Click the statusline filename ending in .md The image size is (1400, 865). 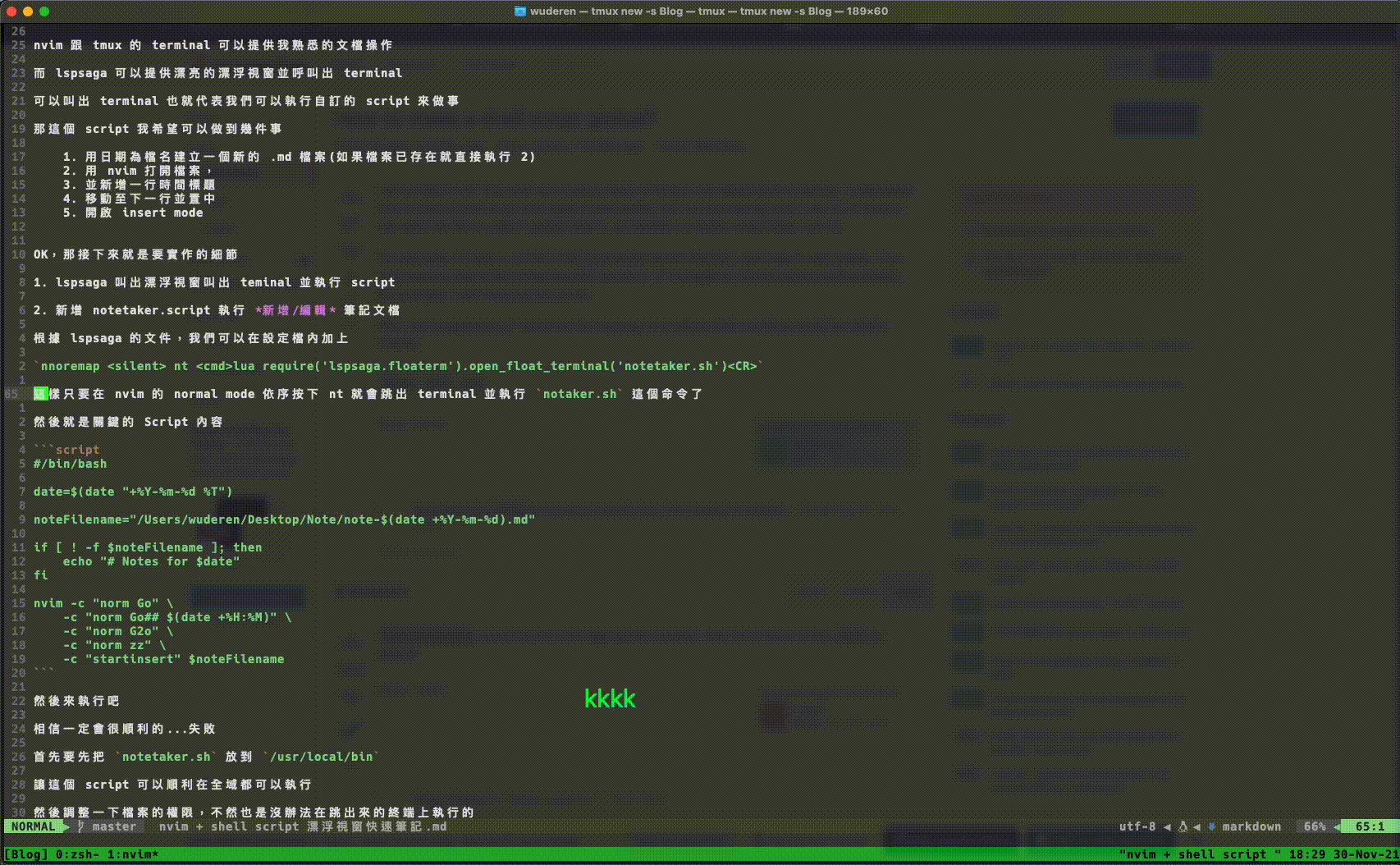click(303, 826)
